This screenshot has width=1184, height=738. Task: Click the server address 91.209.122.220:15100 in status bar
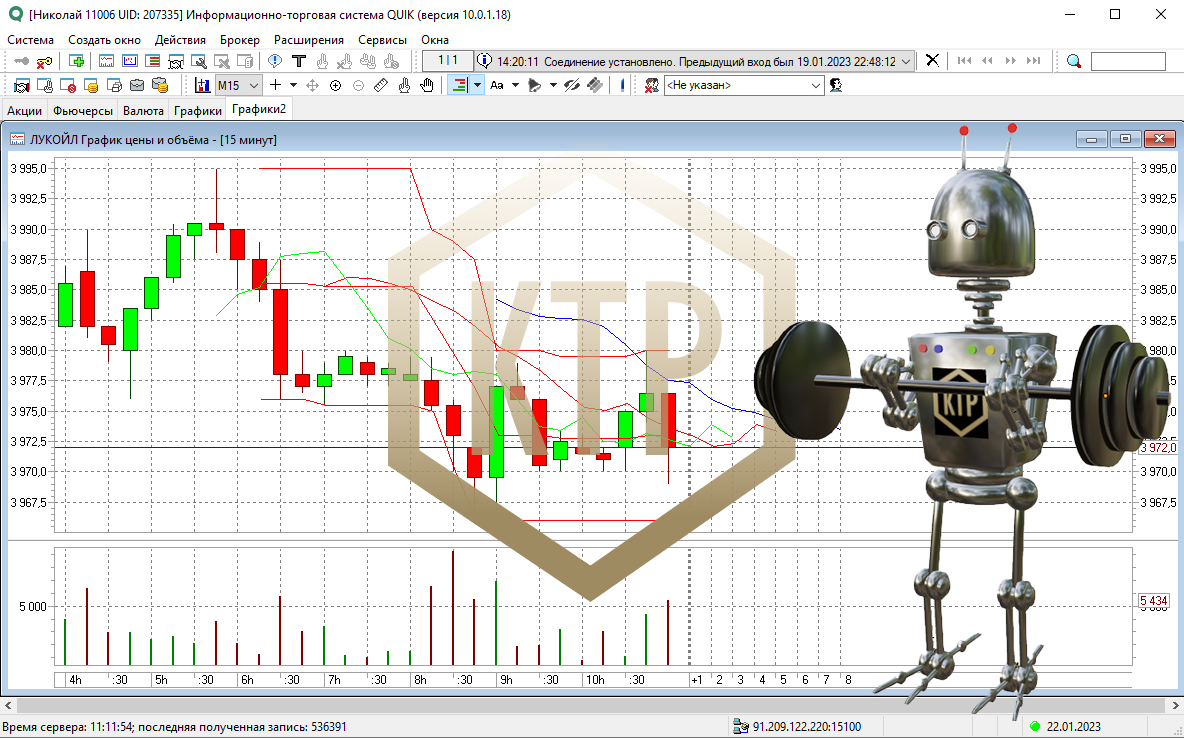(806, 727)
